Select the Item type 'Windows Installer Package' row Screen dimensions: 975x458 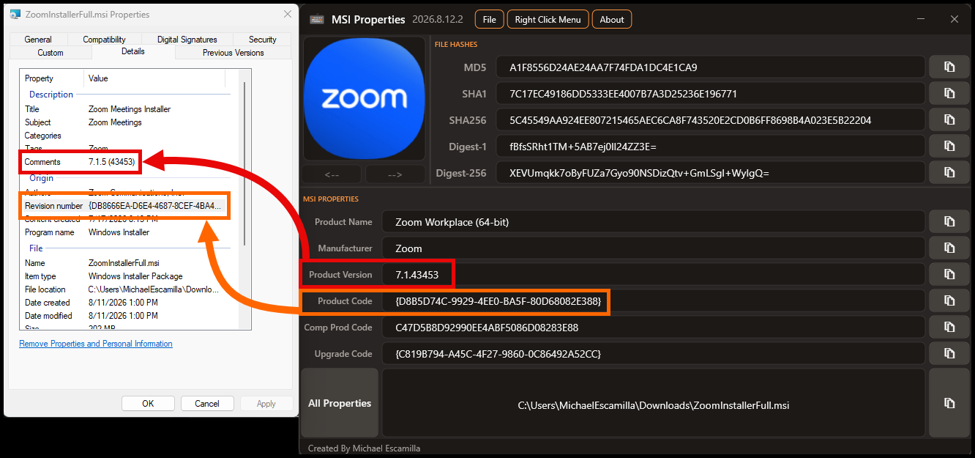(127, 276)
